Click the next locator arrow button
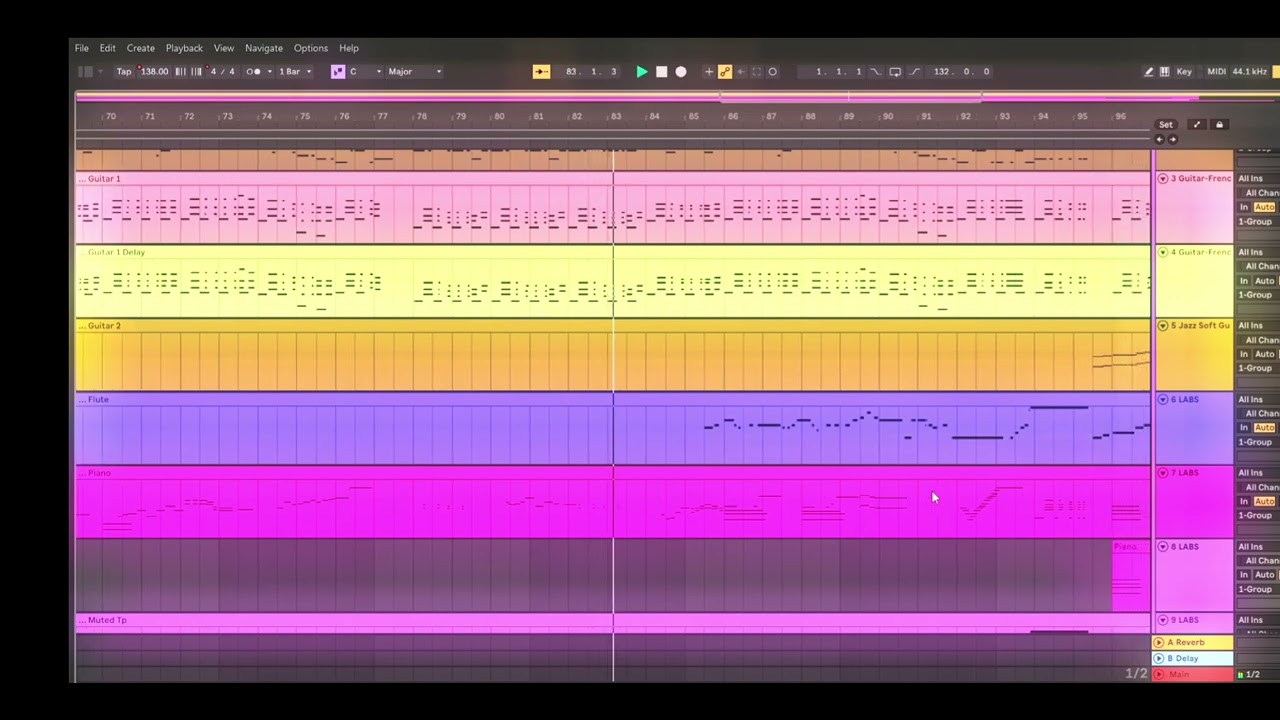 point(1172,139)
